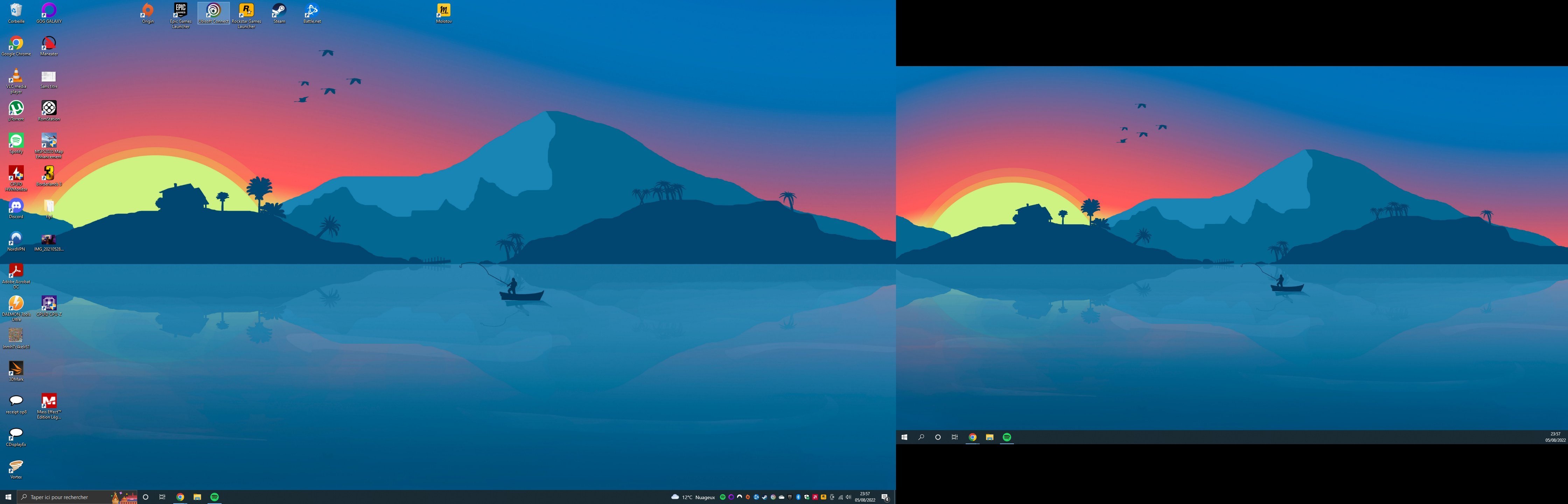This screenshot has height=504, width=1568.
Task: Open the Windows Start menu on main taskbar
Action: click(8, 497)
